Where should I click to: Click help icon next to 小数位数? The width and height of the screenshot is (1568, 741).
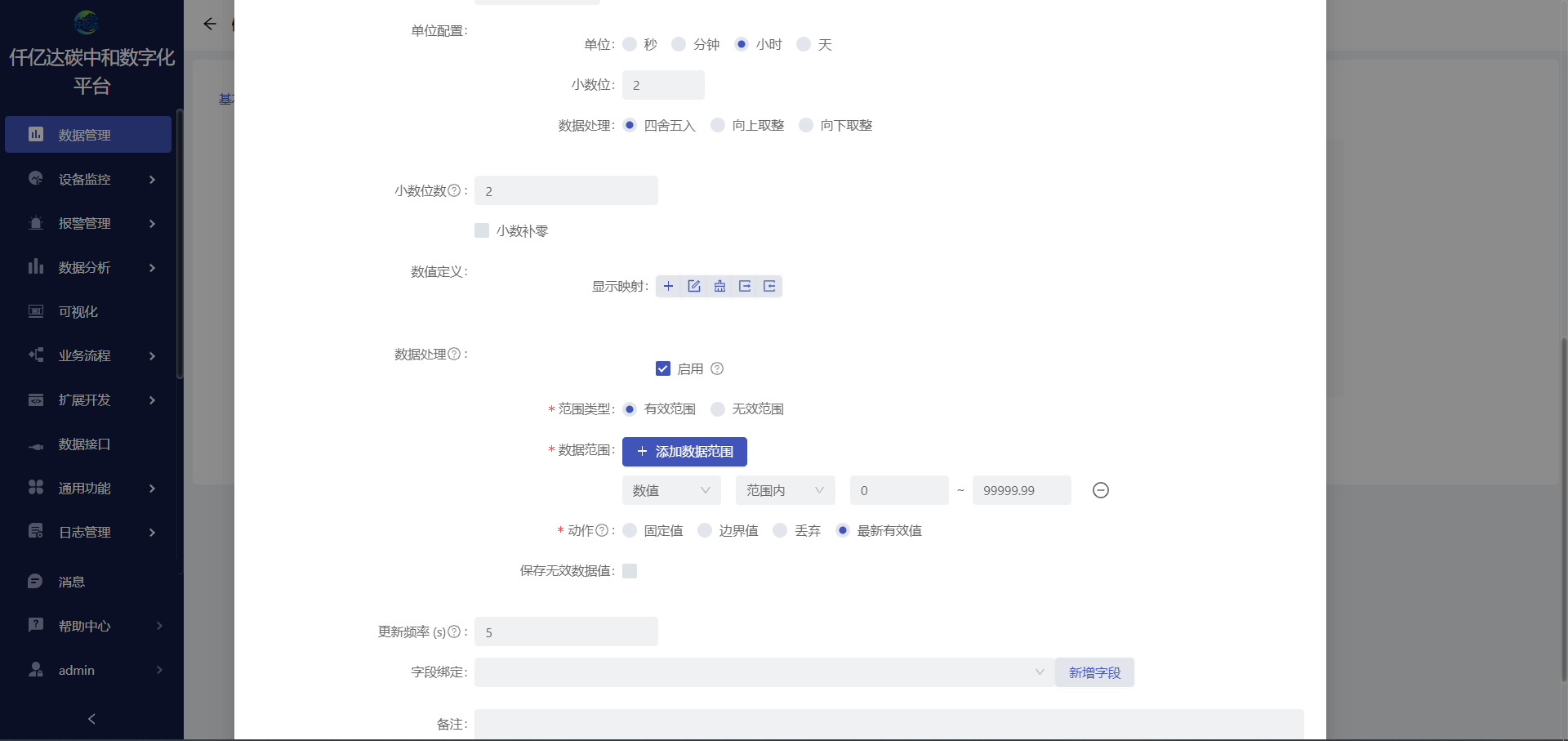[x=454, y=190]
